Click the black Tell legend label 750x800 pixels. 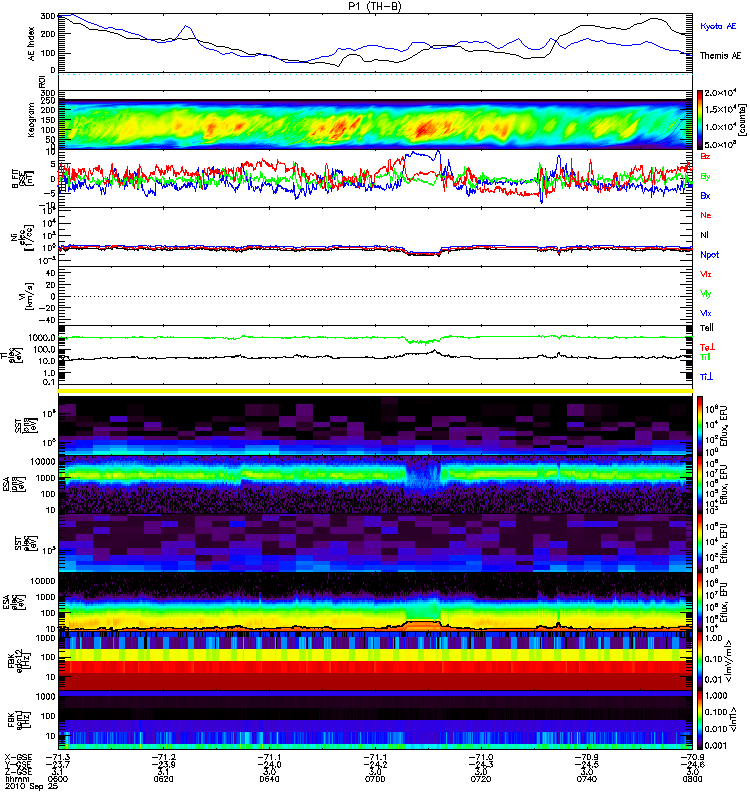pyautogui.click(x=707, y=328)
